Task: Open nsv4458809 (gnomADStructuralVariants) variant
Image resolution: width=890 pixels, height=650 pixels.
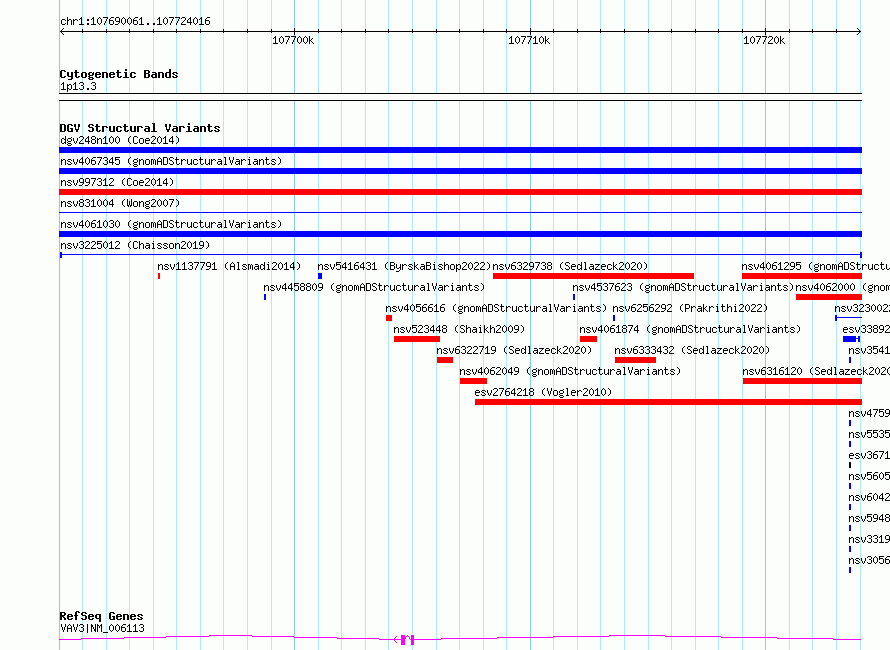Action: coord(374,287)
